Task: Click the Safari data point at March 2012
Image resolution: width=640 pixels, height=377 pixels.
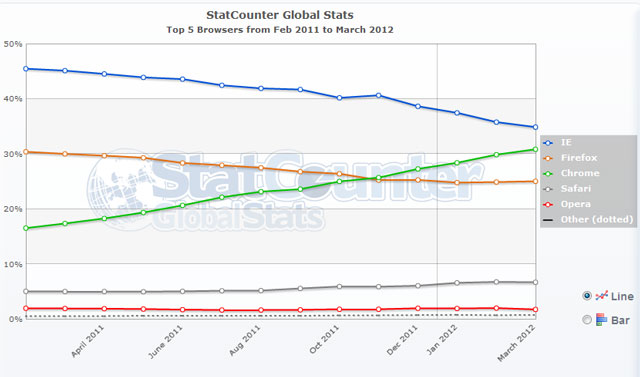Action: pos(535,282)
